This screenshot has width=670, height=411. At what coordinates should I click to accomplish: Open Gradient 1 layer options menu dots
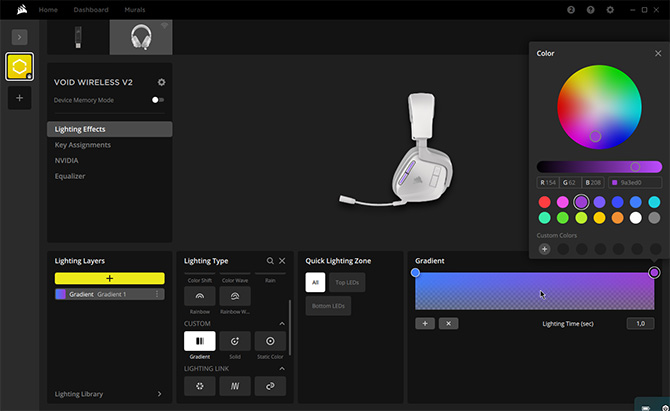pos(157,294)
